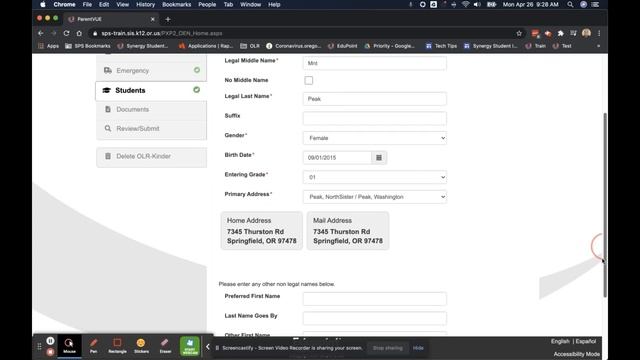Open the Emergency section in the sidebar
The height and width of the screenshot is (360, 640).
tap(151, 71)
